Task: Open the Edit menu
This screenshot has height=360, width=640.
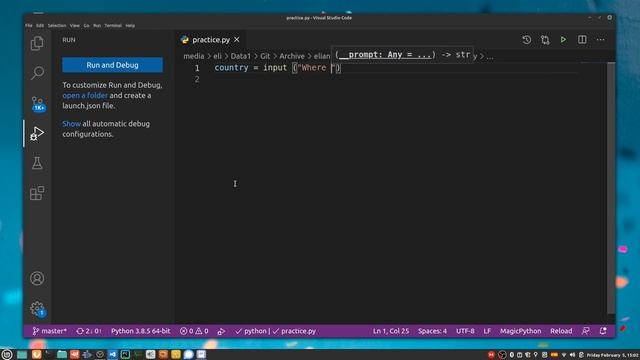Action: point(40,25)
